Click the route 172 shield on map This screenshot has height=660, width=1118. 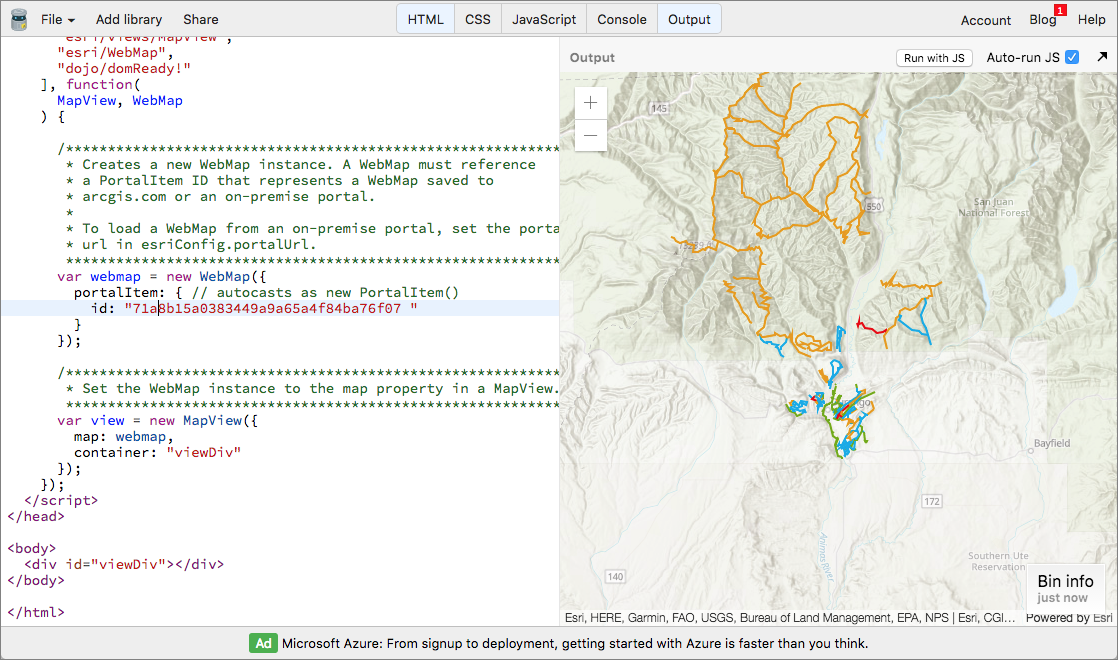tap(932, 502)
